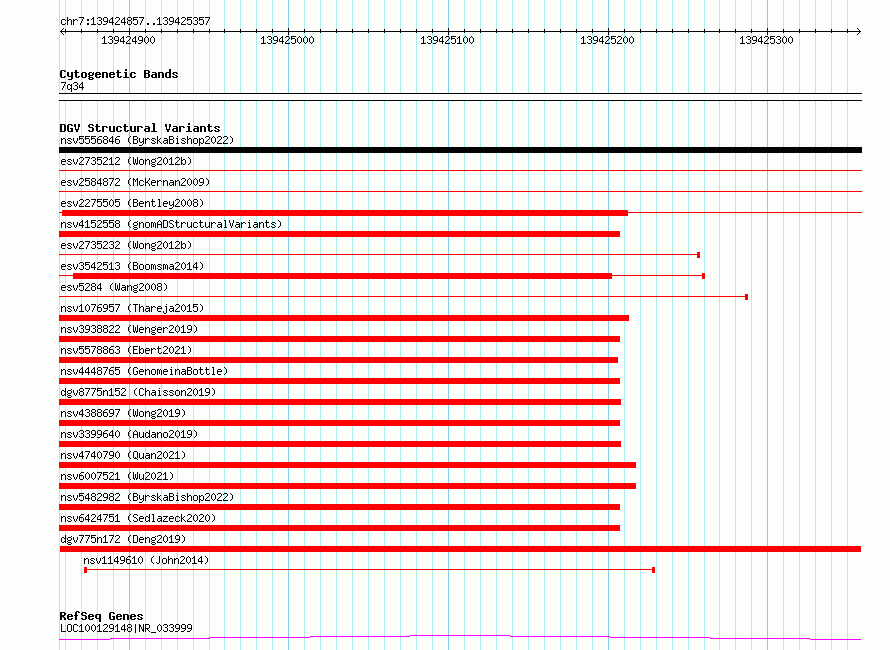Select variant nsv5556846 (ByrskaBishop2022) label

click(147, 140)
